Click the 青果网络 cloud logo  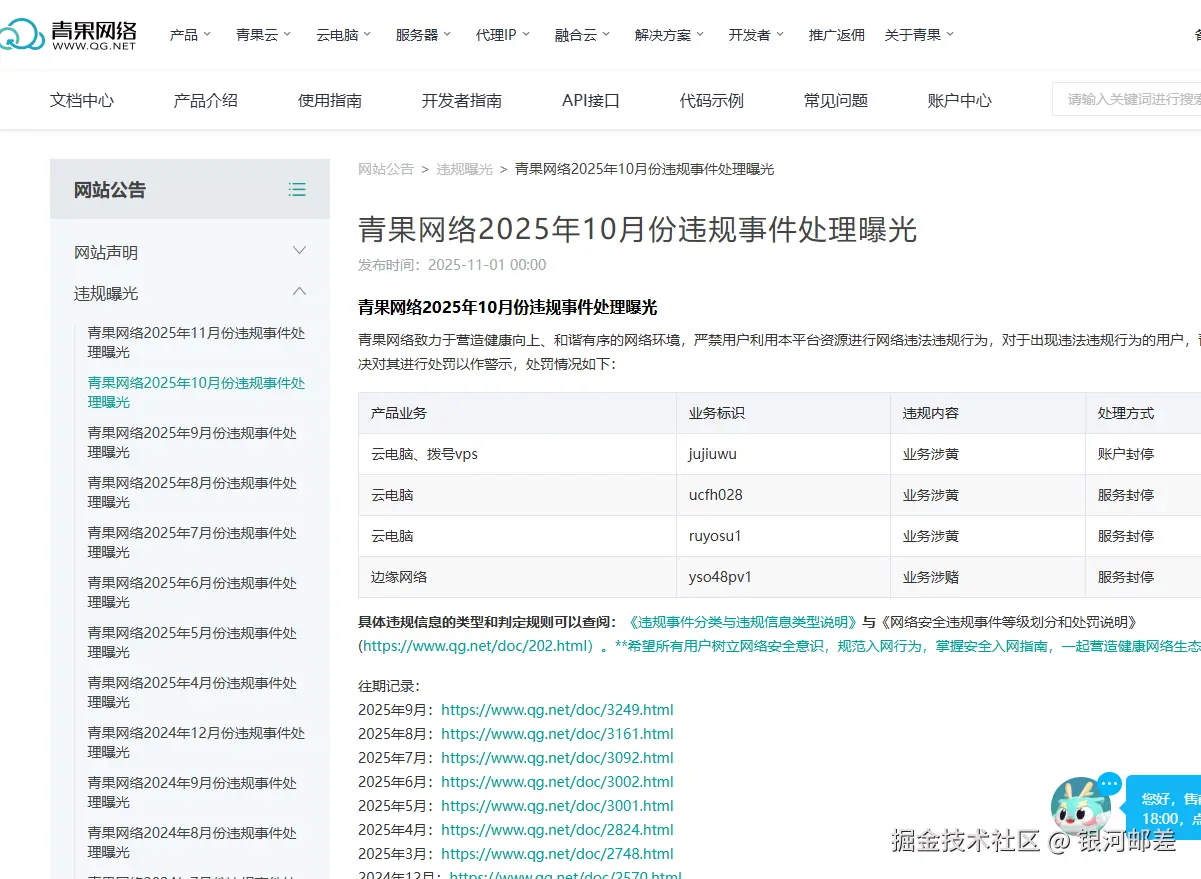click(68, 34)
